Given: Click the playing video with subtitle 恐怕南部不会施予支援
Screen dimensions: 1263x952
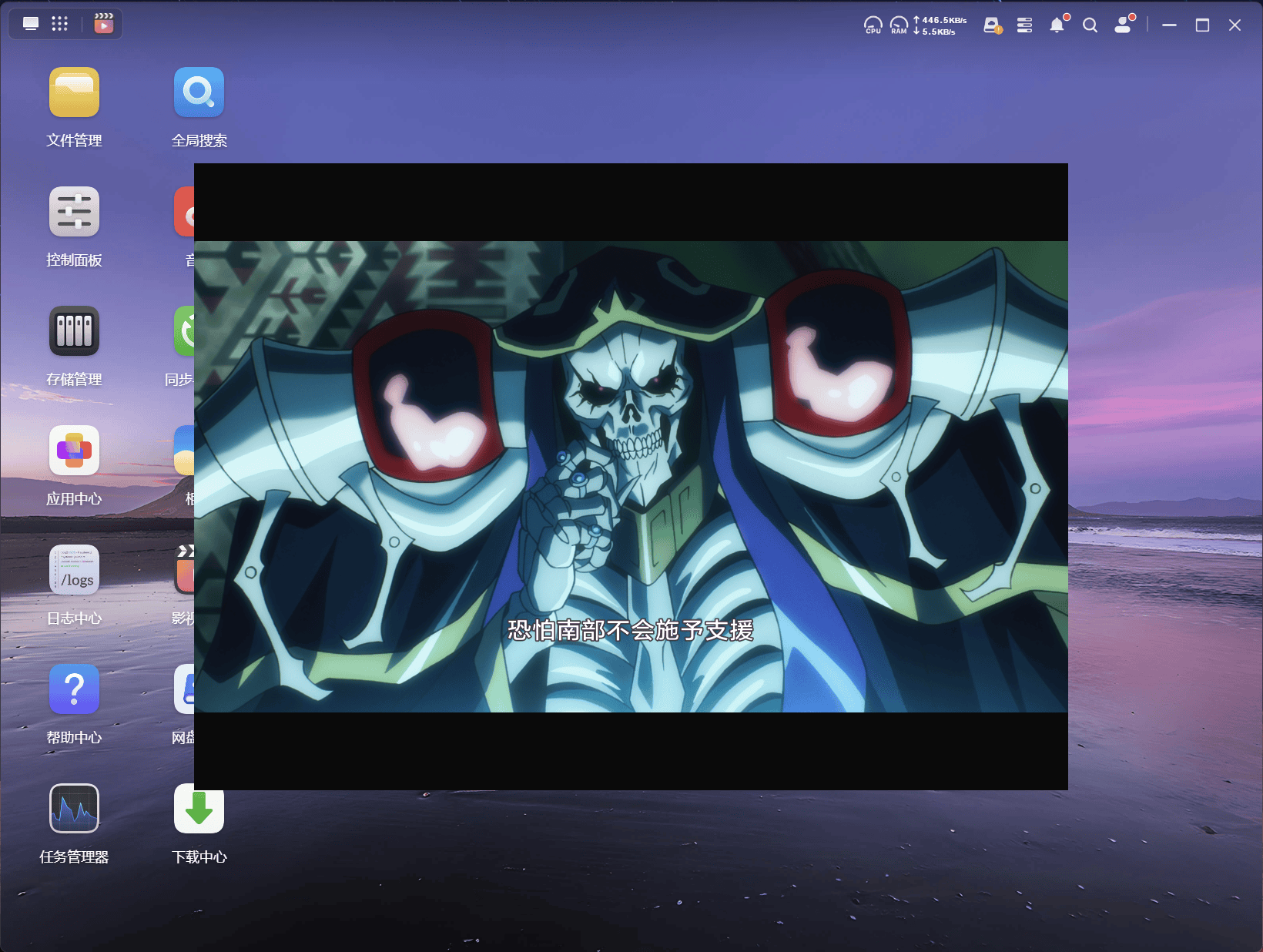Looking at the screenshot, I should [x=631, y=477].
